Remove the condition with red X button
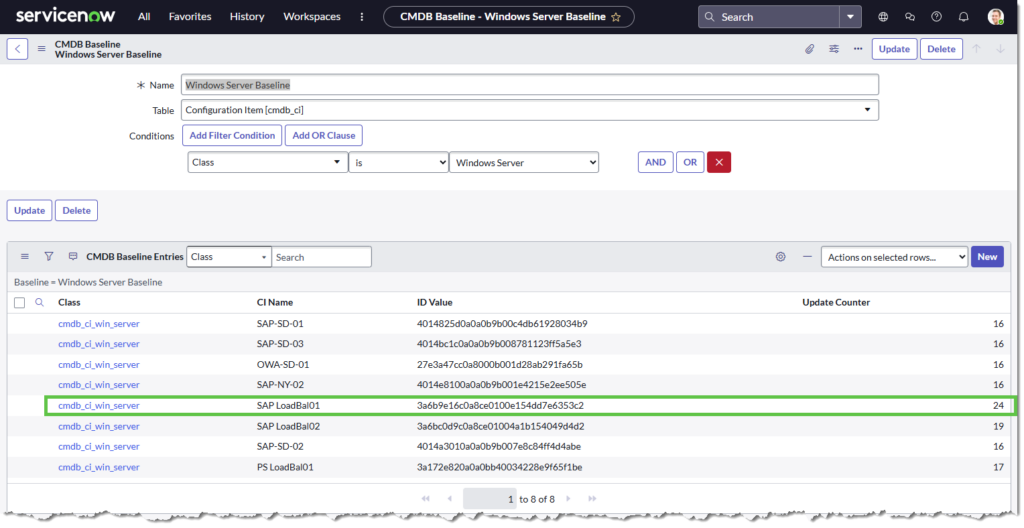The width and height of the screenshot is (1024, 528). [718, 162]
